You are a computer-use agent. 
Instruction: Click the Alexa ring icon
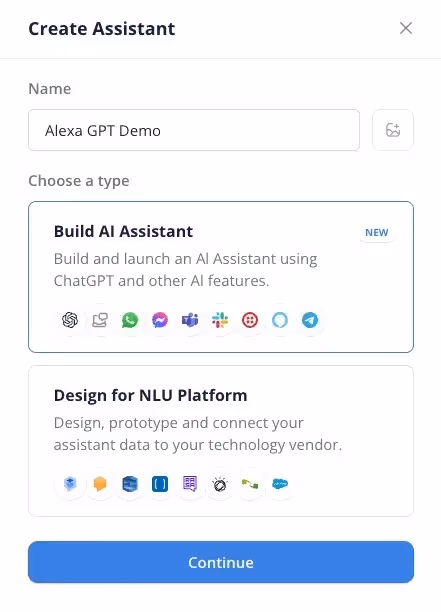pyautogui.click(x=280, y=320)
